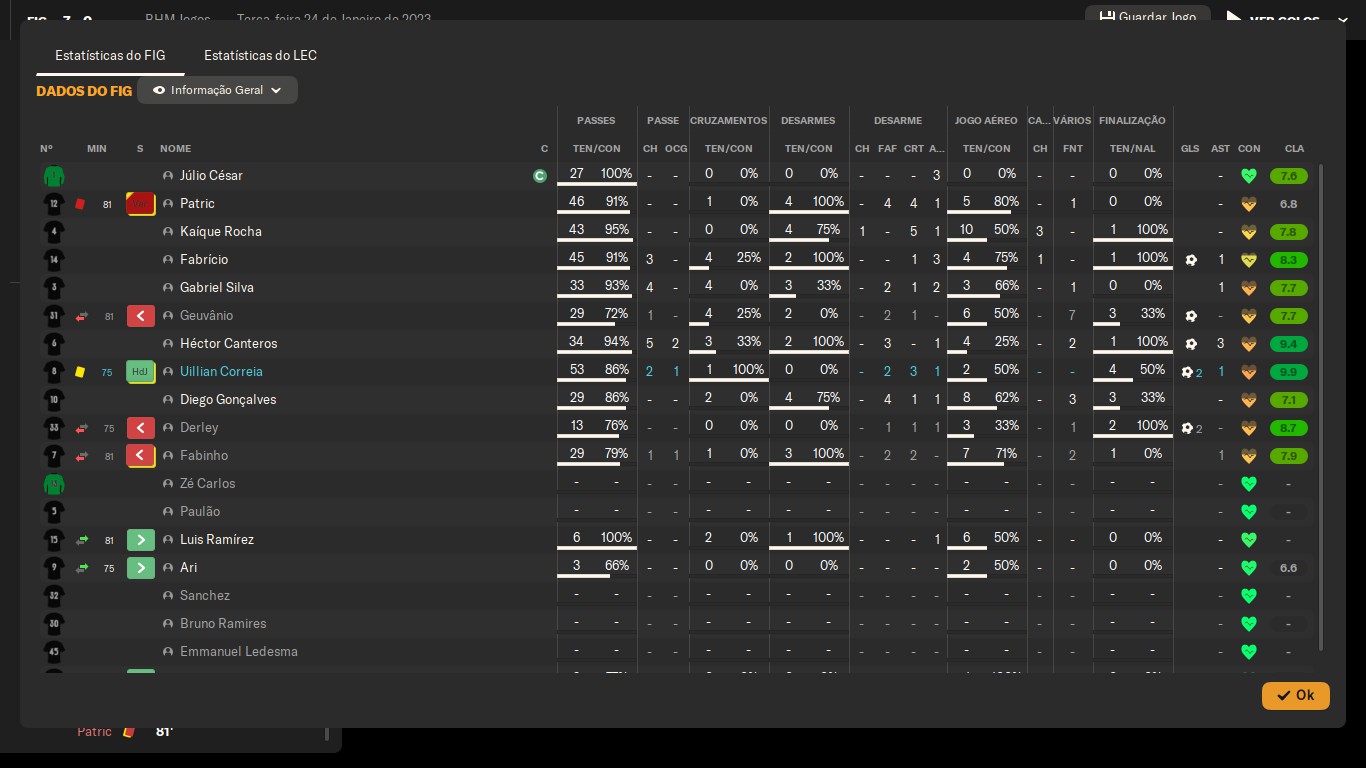Screen dimensions: 1366x768
Task: Open player Júlio César profile
Action: (211, 175)
